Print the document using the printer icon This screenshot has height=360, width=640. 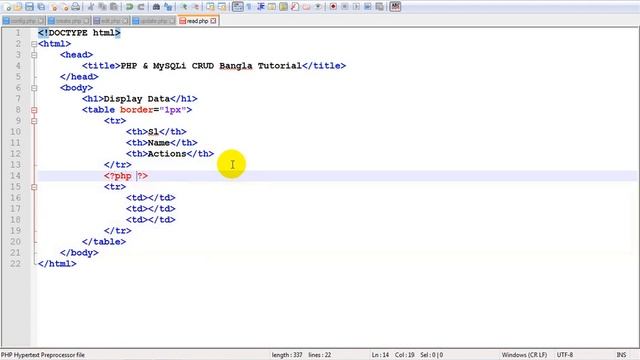[x=76, y=7]
